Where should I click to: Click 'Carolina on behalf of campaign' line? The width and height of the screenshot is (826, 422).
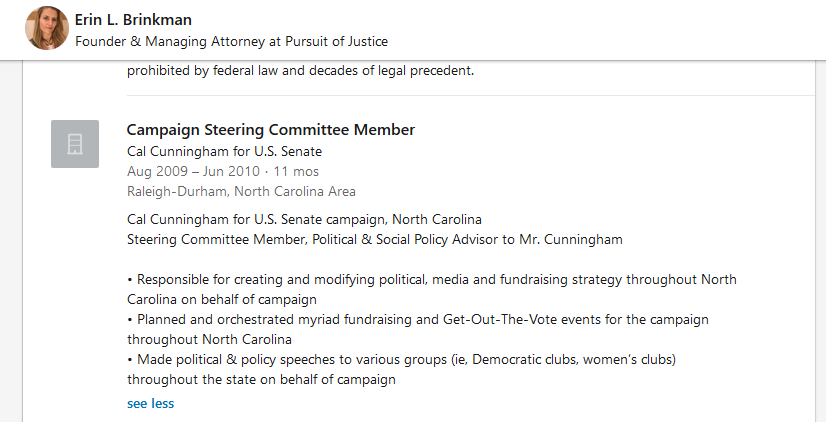coord(222,299)
